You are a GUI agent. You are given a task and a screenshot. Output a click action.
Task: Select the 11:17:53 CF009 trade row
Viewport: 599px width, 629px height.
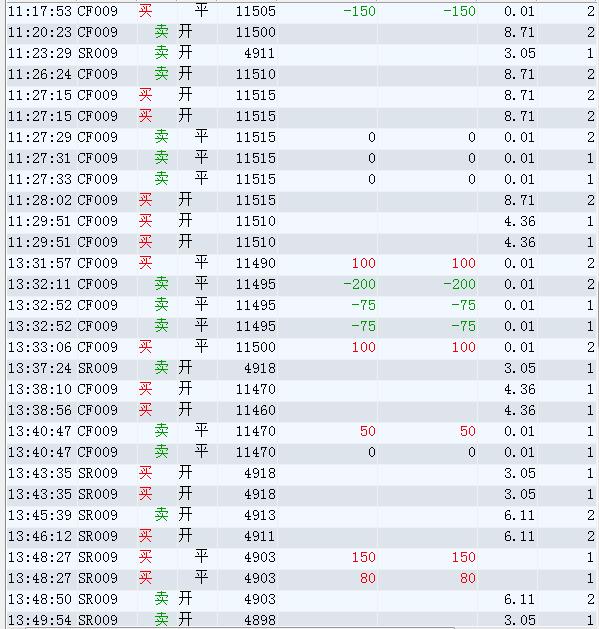[x=301, y=11]
